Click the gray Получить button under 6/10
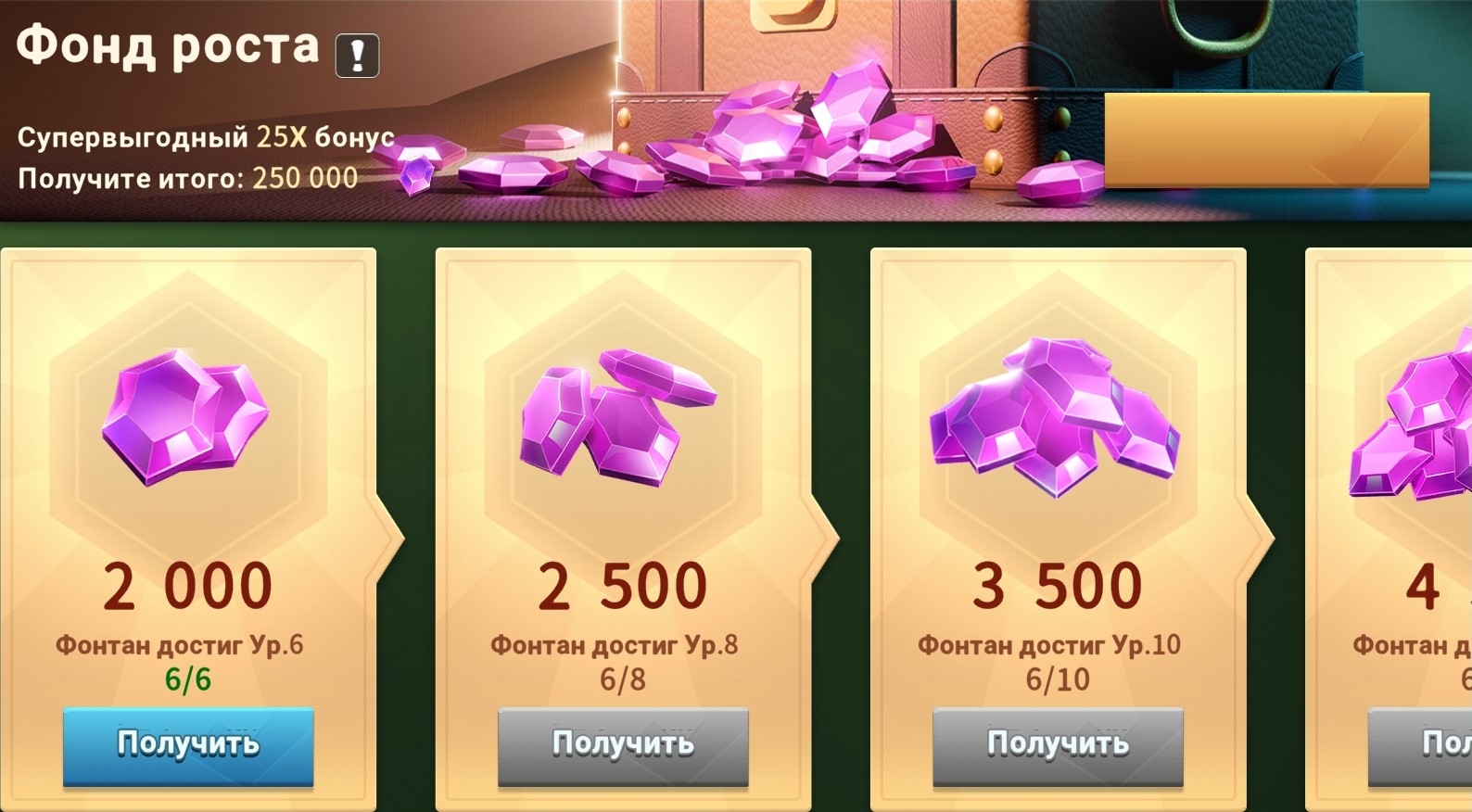Screen dimensions: 1472x812 [1058, 747]
